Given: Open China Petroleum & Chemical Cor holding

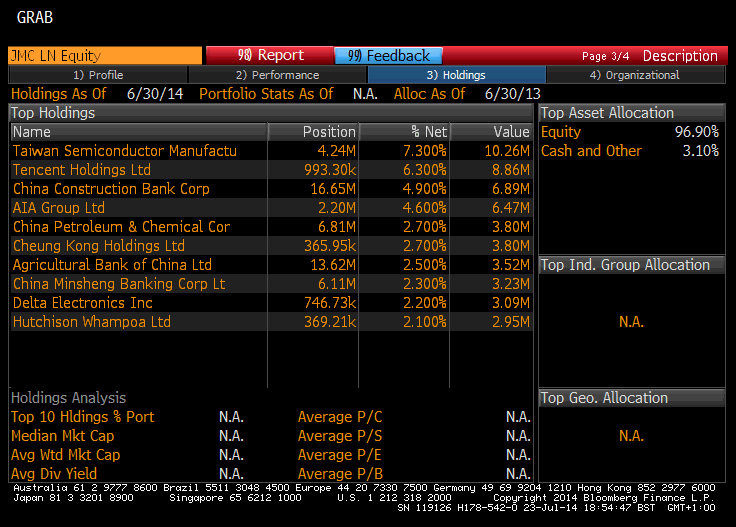Looking at the screenshot, I should pos(122,227).
